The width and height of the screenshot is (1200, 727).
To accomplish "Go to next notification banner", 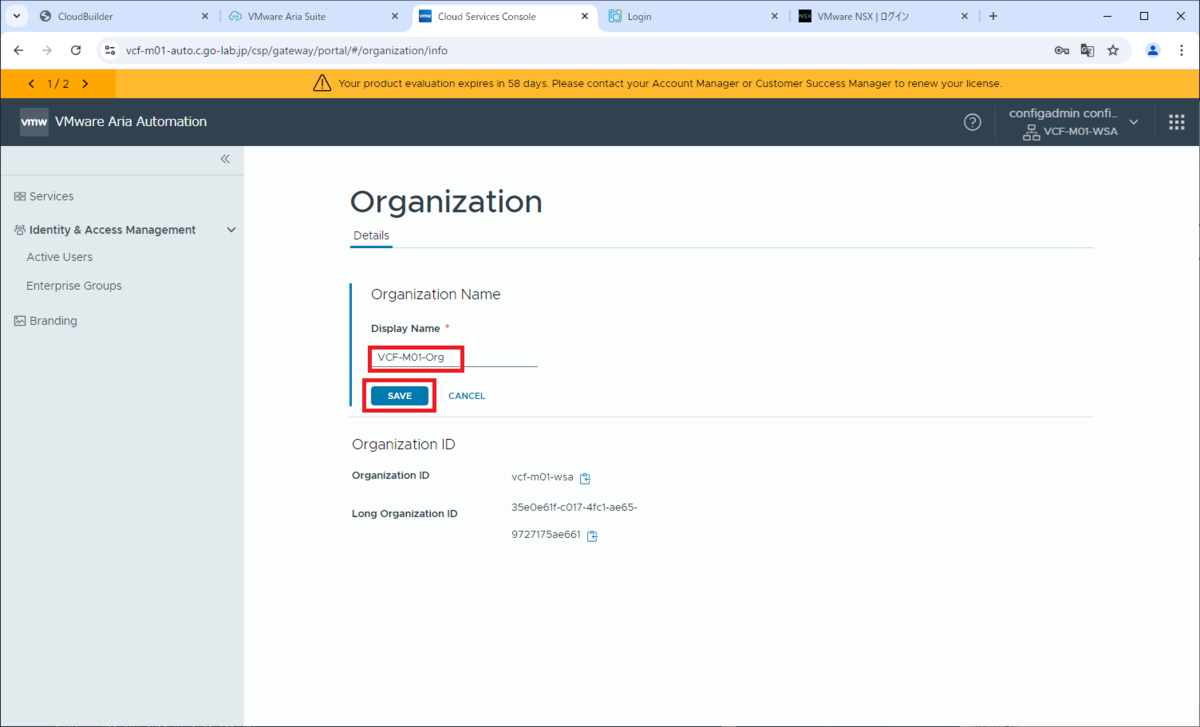I will point(85,84).
